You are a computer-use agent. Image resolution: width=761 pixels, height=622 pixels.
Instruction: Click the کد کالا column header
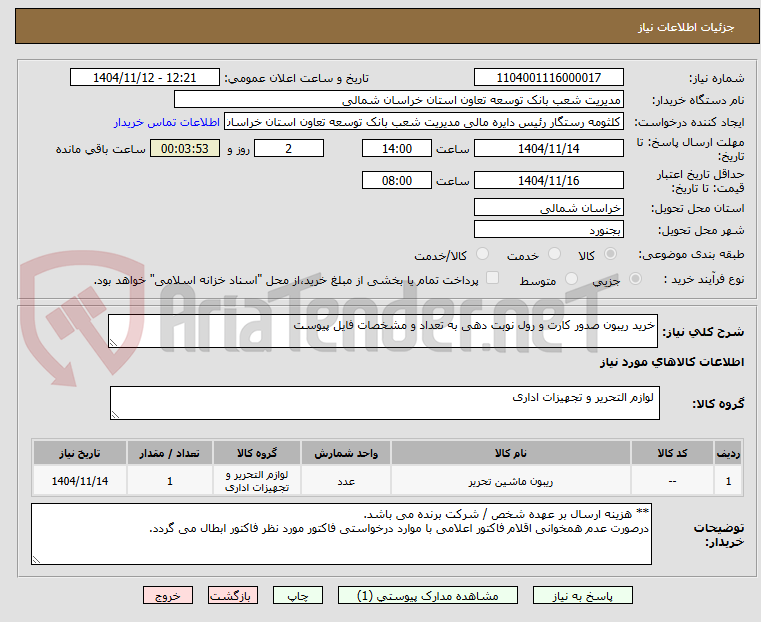coord(672,453)
